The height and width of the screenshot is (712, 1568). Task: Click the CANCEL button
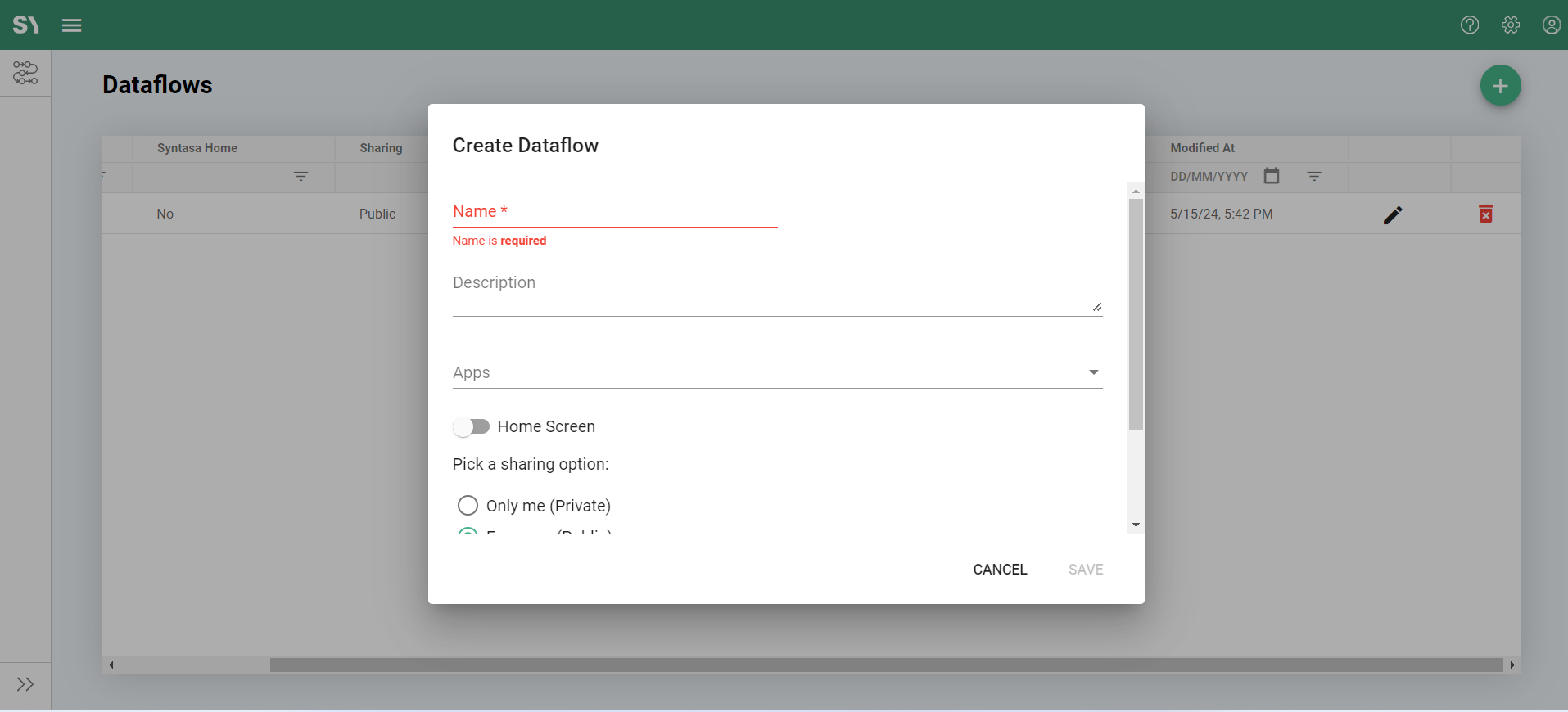(1000, 570)
